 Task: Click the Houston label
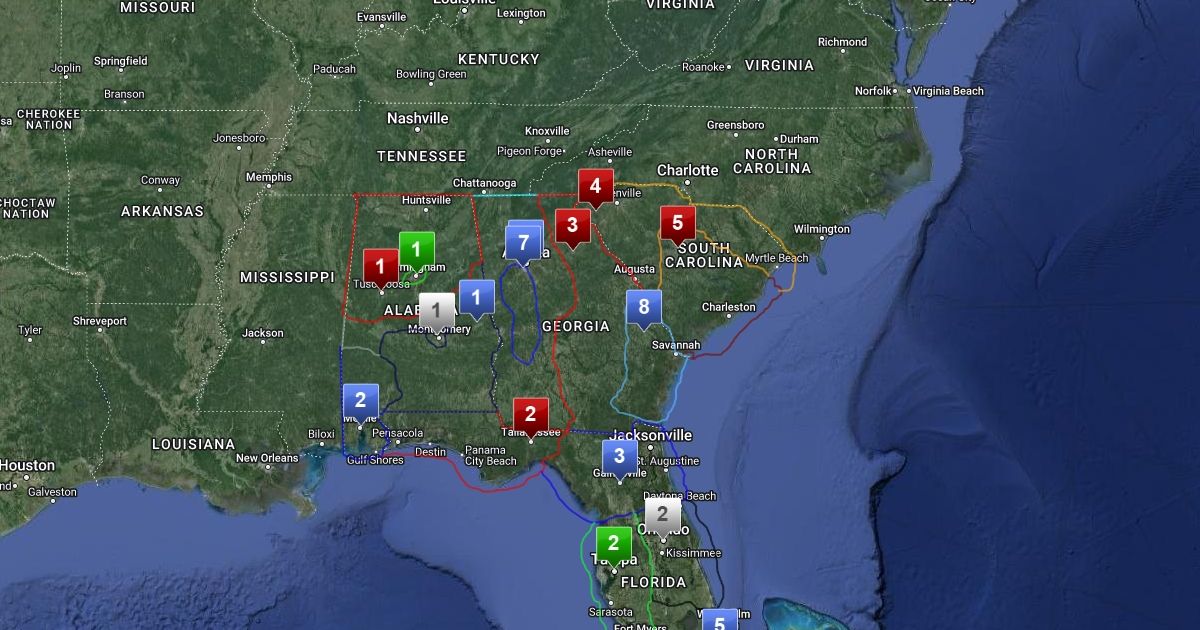(28, 465)
